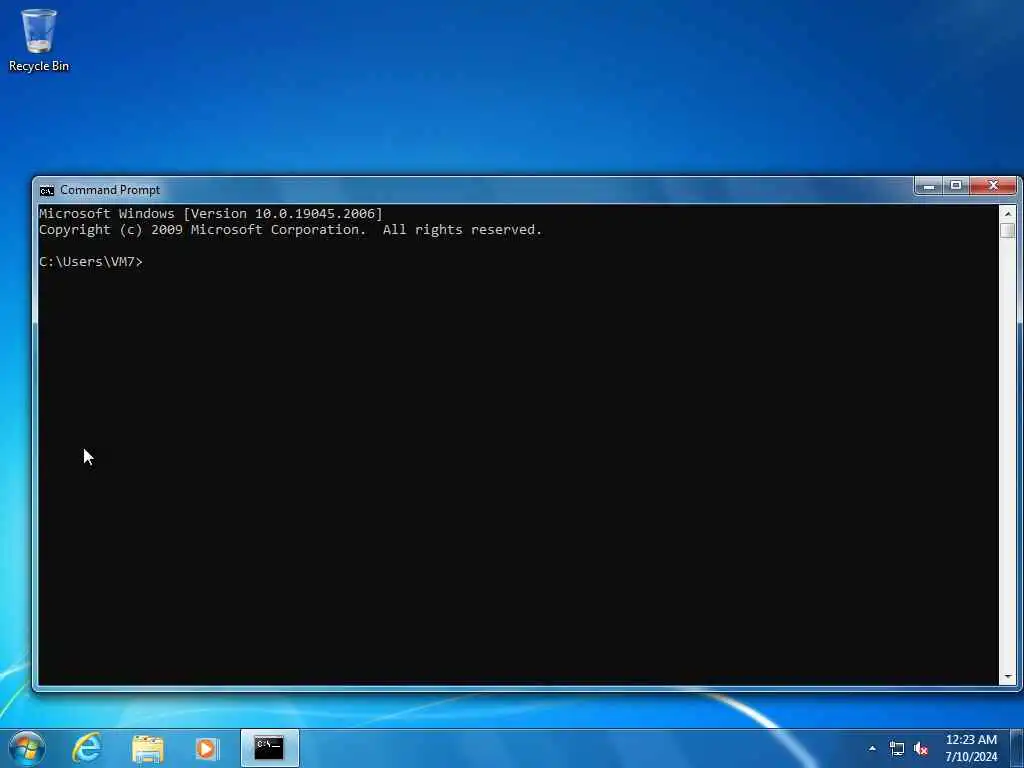Click the Show desktop strip at the taskbar end

click(1017, 748)
